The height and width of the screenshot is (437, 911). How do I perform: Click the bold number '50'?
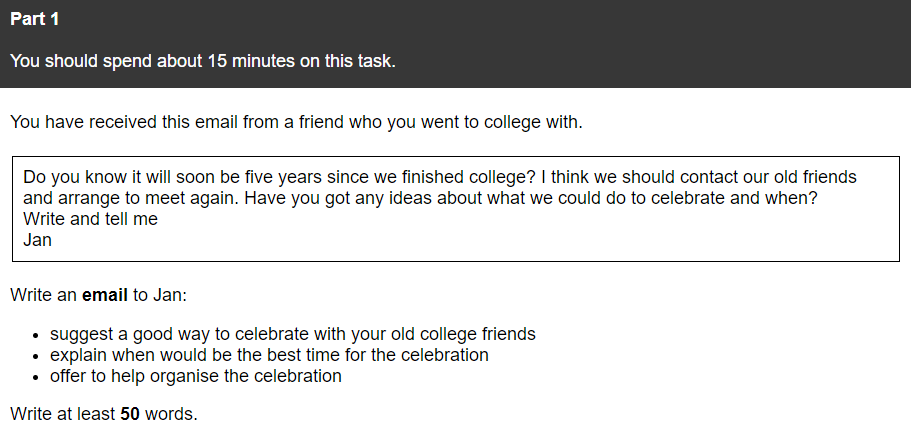130,414
